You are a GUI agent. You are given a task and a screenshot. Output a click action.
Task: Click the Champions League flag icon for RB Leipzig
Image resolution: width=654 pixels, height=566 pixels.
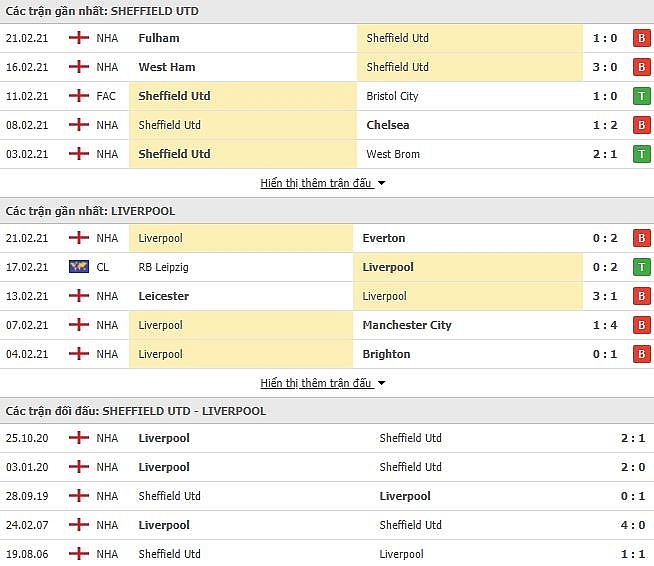pyautogui.click(x=79, y=267)
